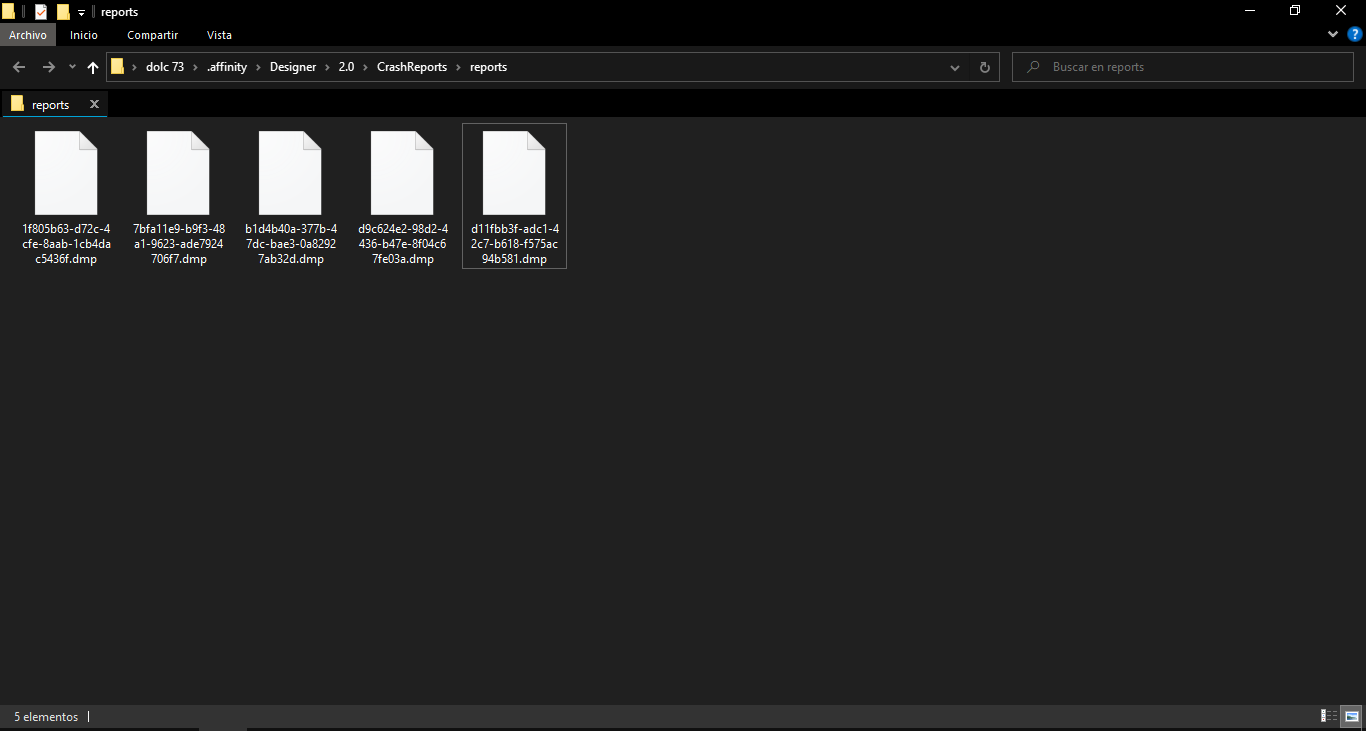Expand chevron between CrashReports and reports
This screenshot has height=731, width=1366.
tap(459, 67)
